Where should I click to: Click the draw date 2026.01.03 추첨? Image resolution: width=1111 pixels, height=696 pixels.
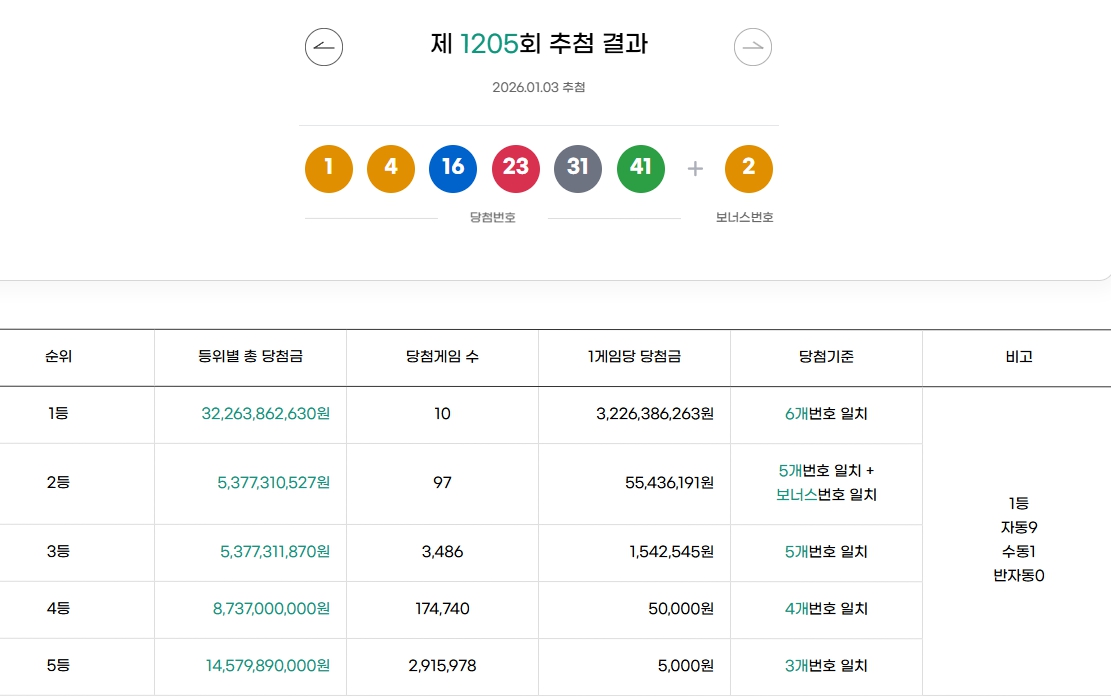click(x=538, y=87)
